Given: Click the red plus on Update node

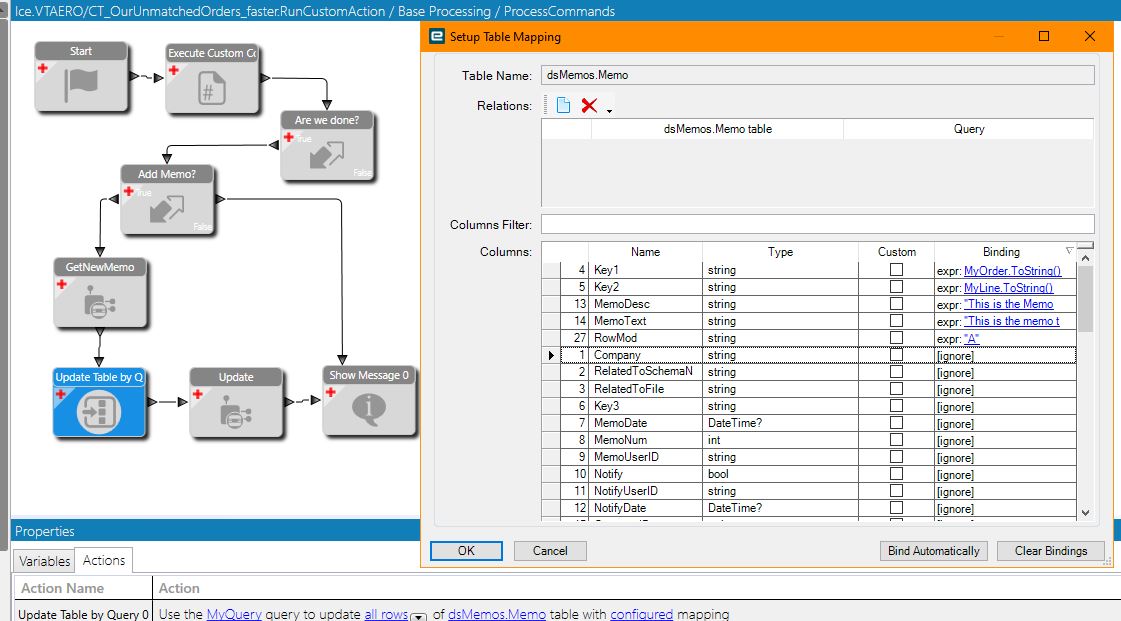Looking at the screenshot, I should [x=197, y=394].
